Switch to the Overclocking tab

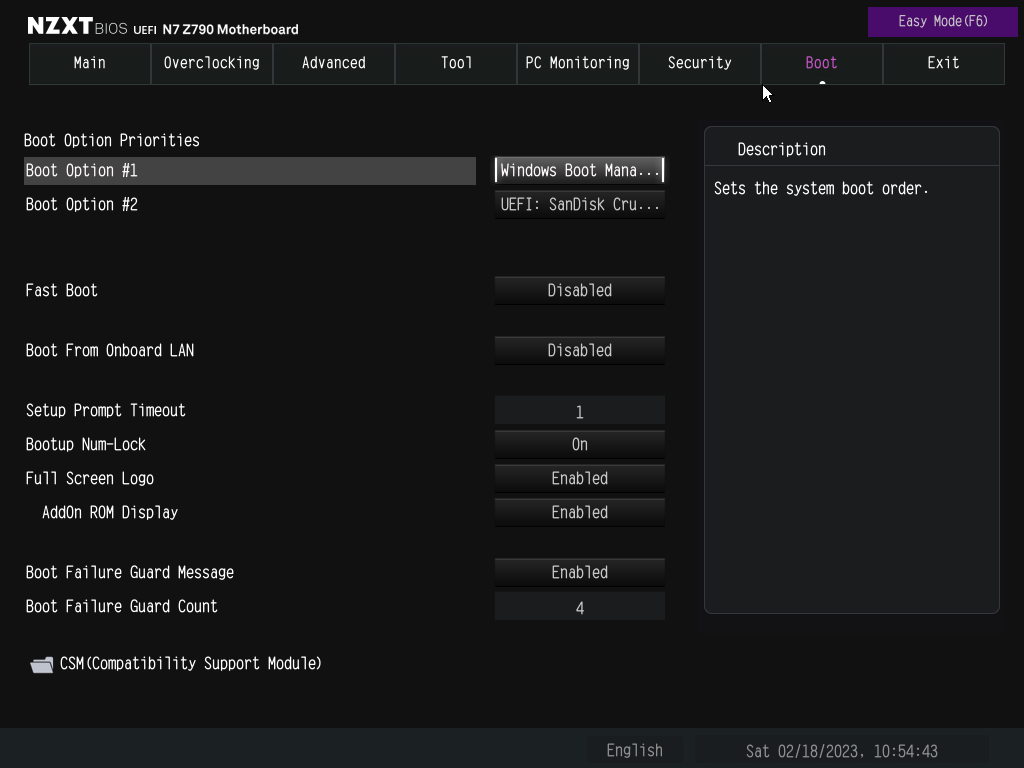[211, 63]
